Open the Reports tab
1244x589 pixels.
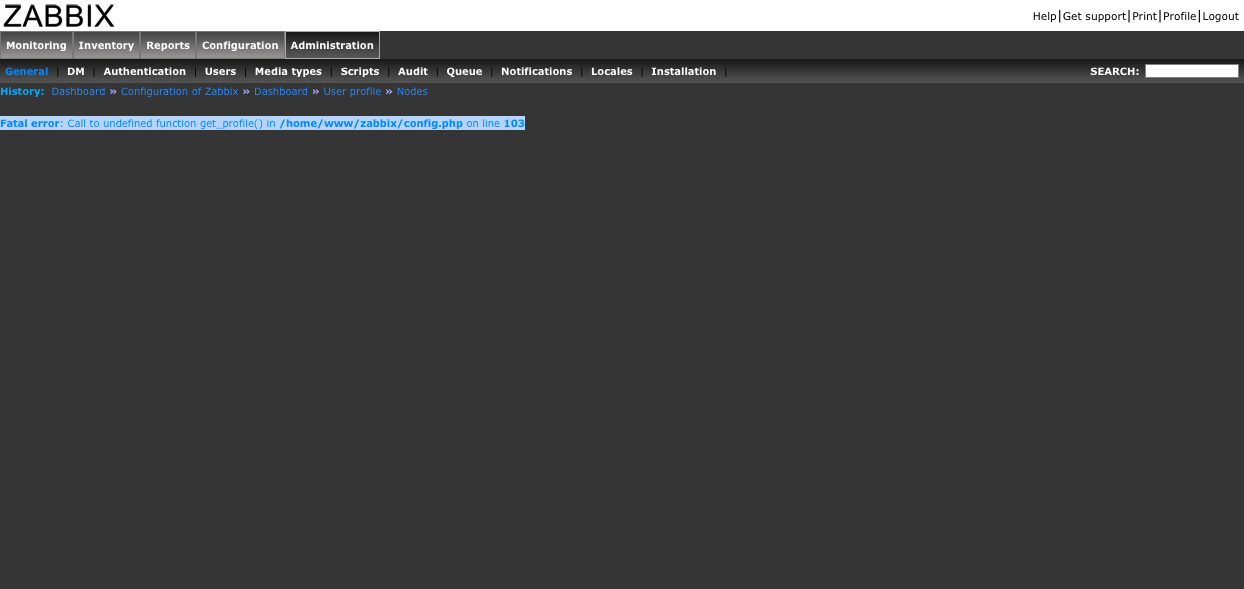168,45
